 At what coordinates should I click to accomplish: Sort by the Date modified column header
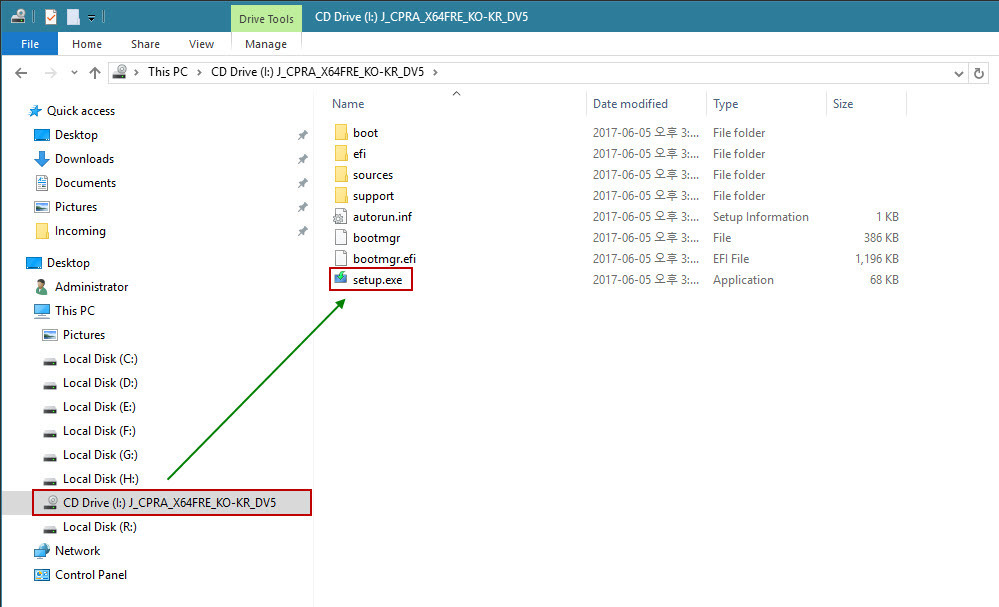click(x=630, y=104)
